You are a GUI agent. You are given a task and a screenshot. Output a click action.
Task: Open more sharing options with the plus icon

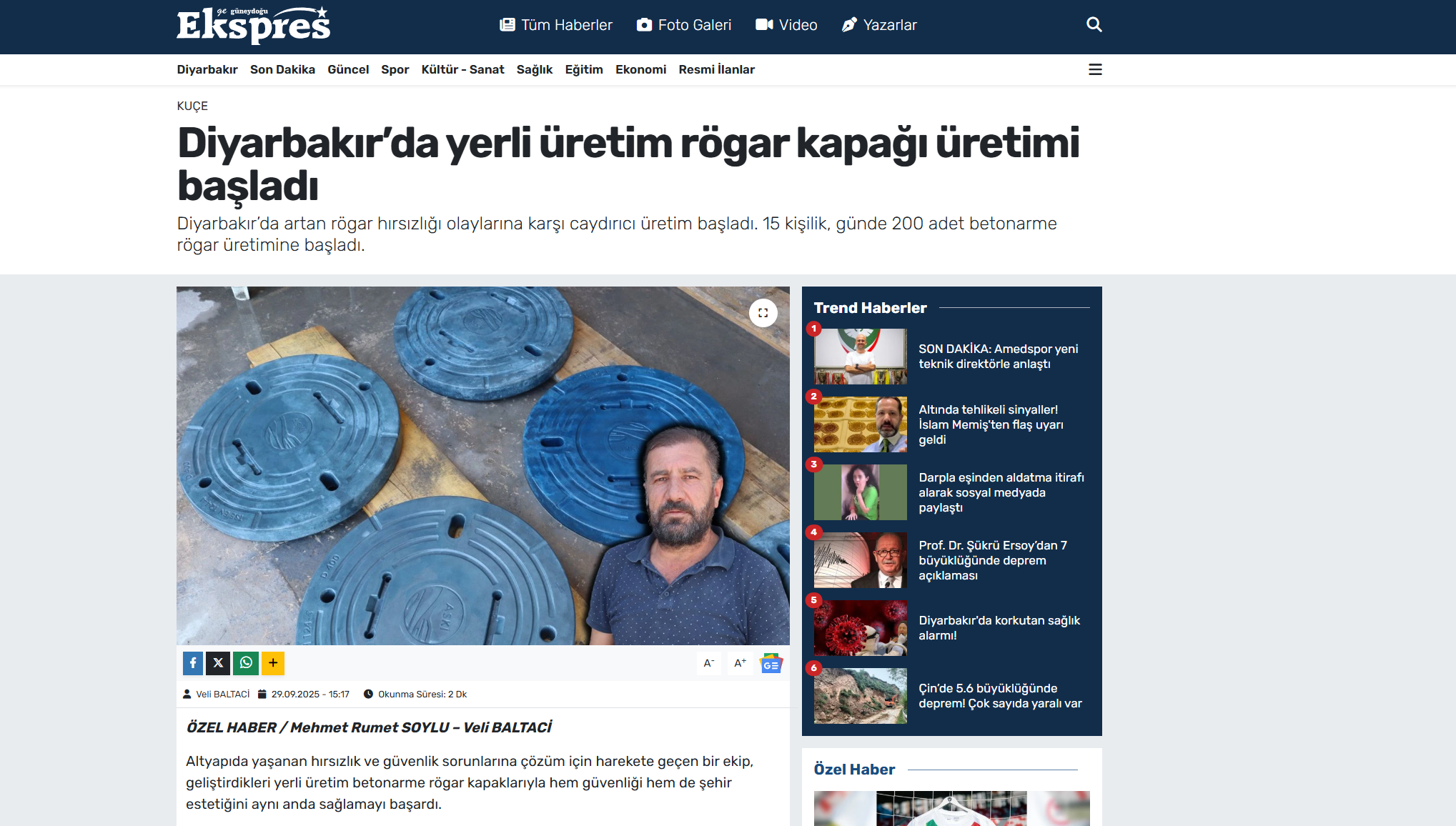(272, 663)
